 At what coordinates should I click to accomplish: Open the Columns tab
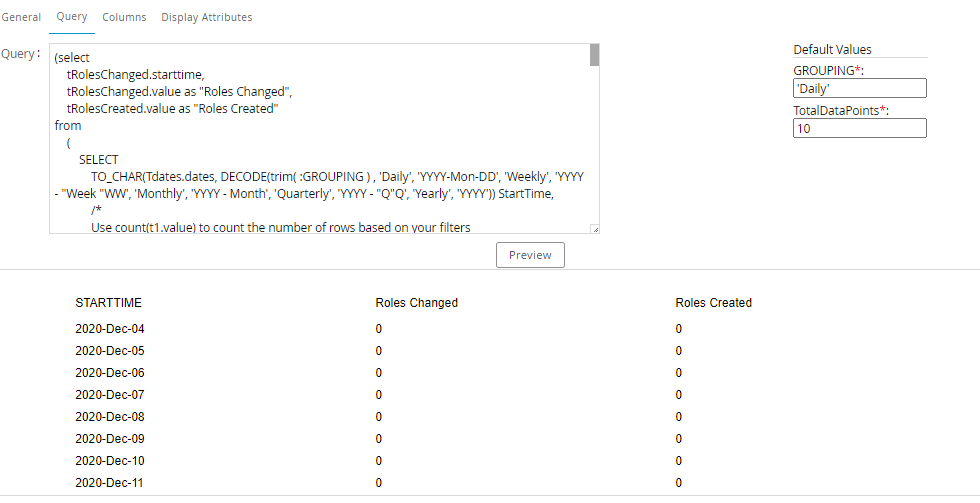click(x=124, y=17)
